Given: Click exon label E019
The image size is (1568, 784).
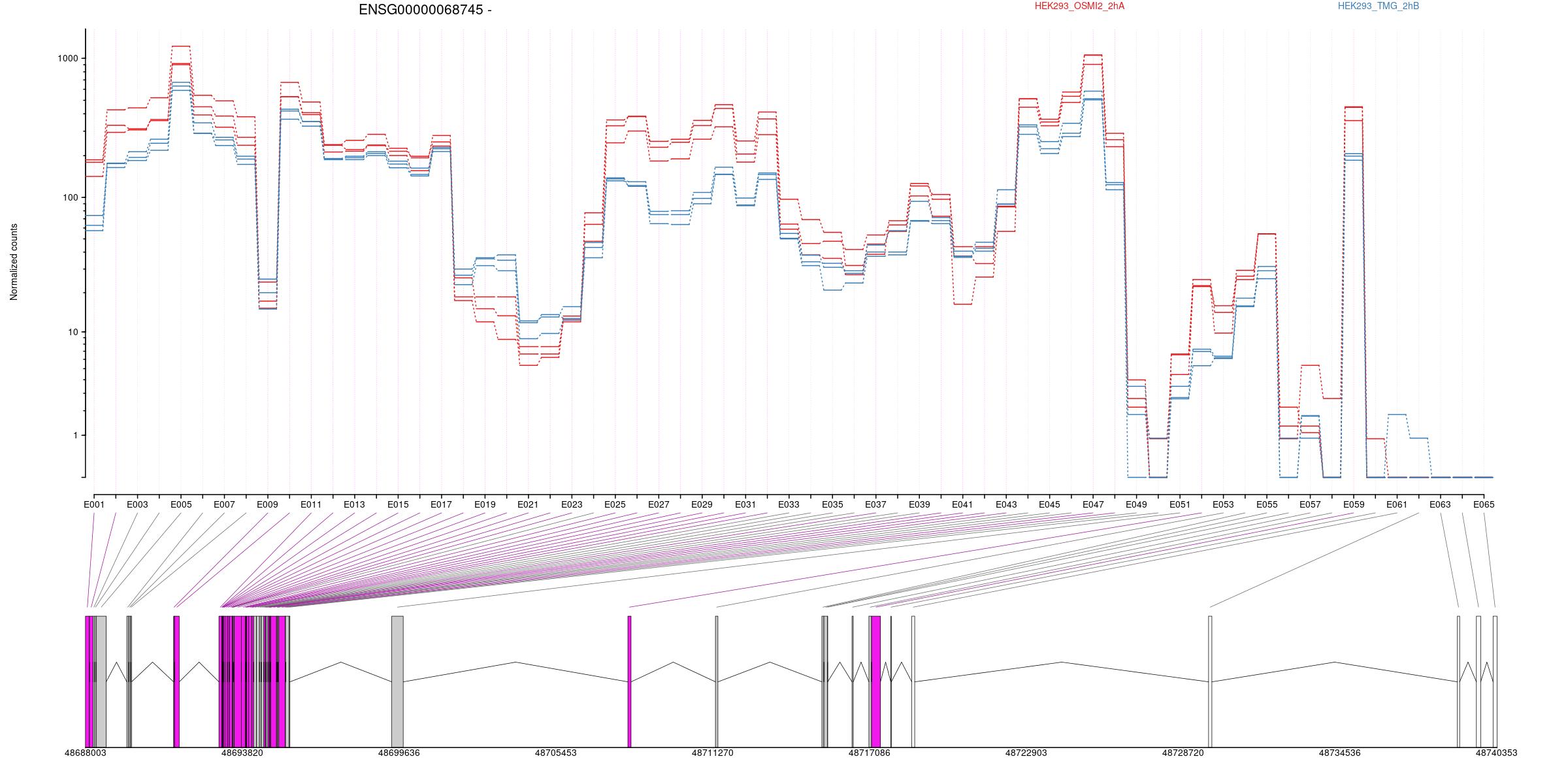Looking at the screenshot, I should 485,504.
